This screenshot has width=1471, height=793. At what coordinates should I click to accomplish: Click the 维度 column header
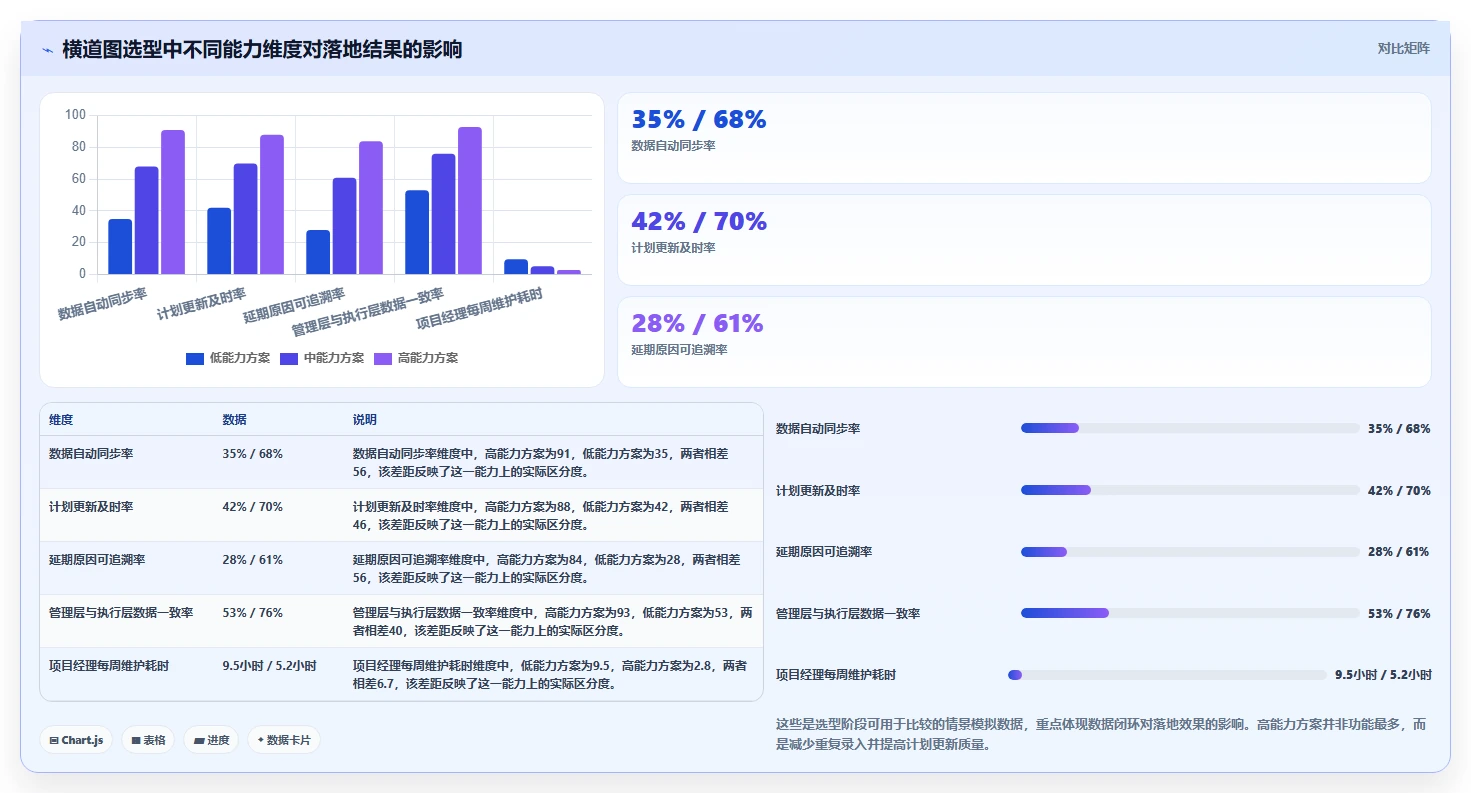tap(61, 420)
